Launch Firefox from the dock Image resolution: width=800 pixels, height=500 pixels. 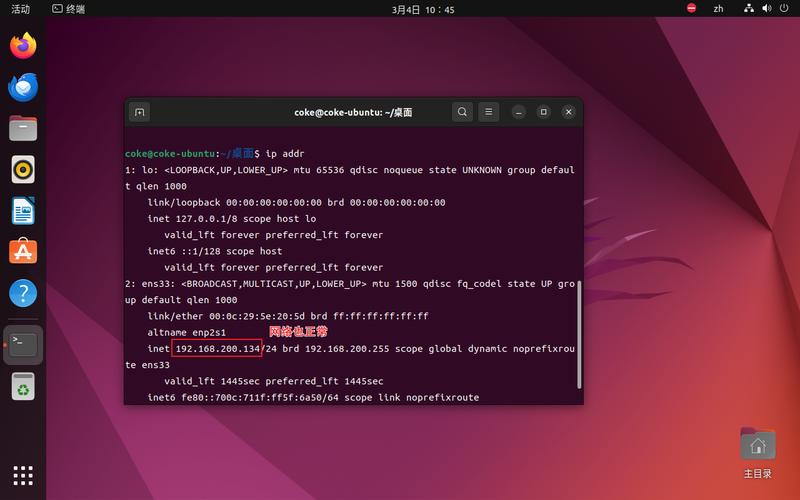tap(23, 46)
